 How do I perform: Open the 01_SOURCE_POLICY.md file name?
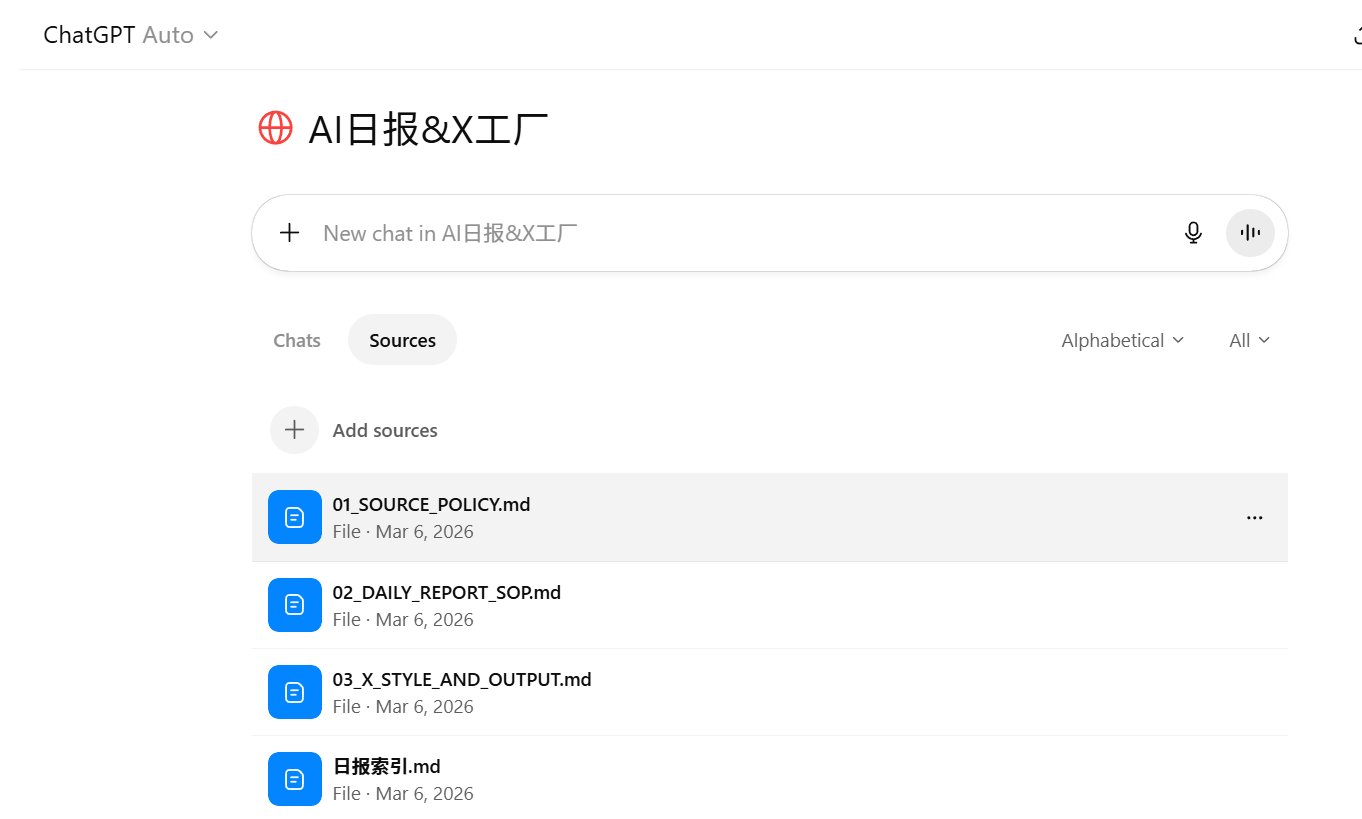tap(431, 505)
